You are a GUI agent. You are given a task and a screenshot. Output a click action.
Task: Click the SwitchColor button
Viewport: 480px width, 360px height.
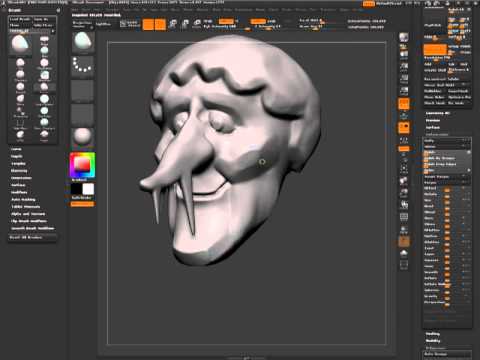pyautogui.click(x=82, y=198)
